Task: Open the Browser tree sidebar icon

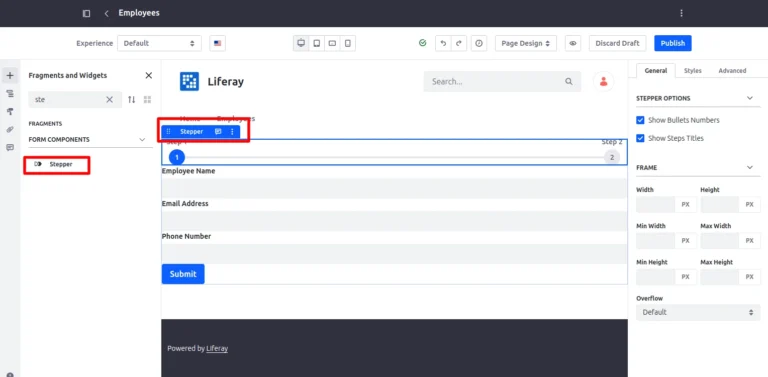Action: pos(10,94)
